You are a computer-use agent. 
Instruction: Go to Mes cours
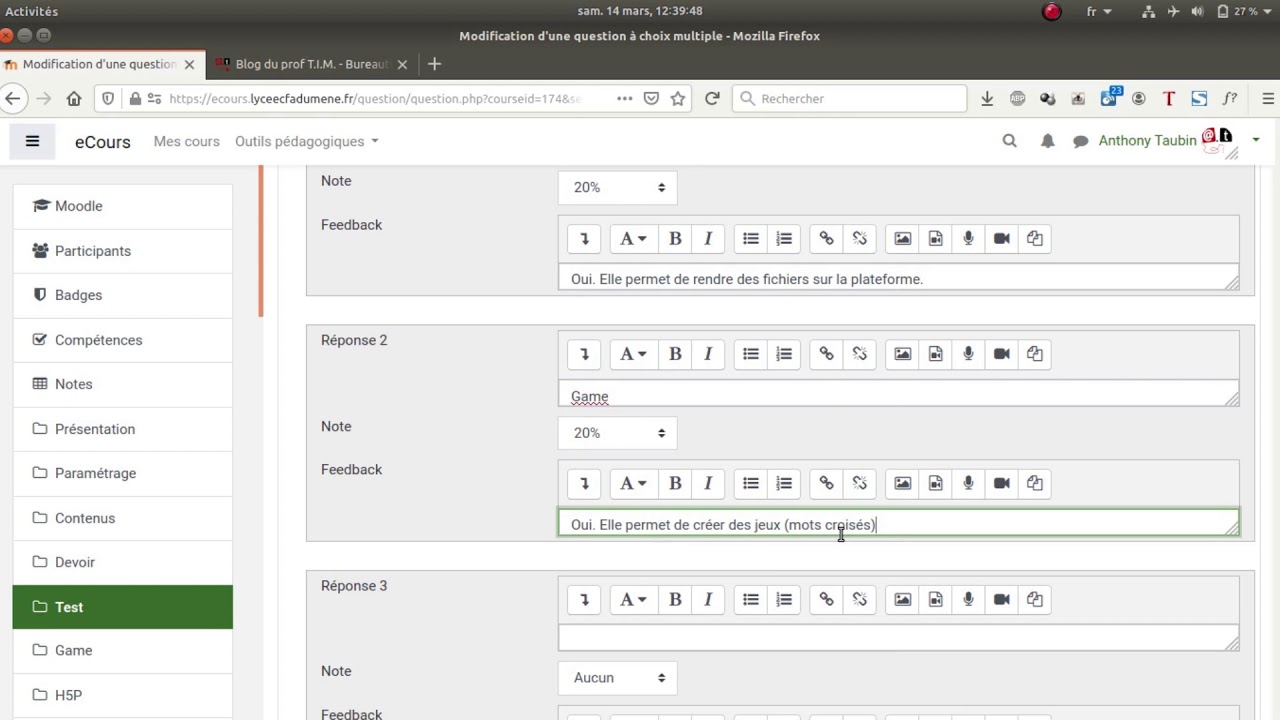pyautogui.click(x=186, y=141)
